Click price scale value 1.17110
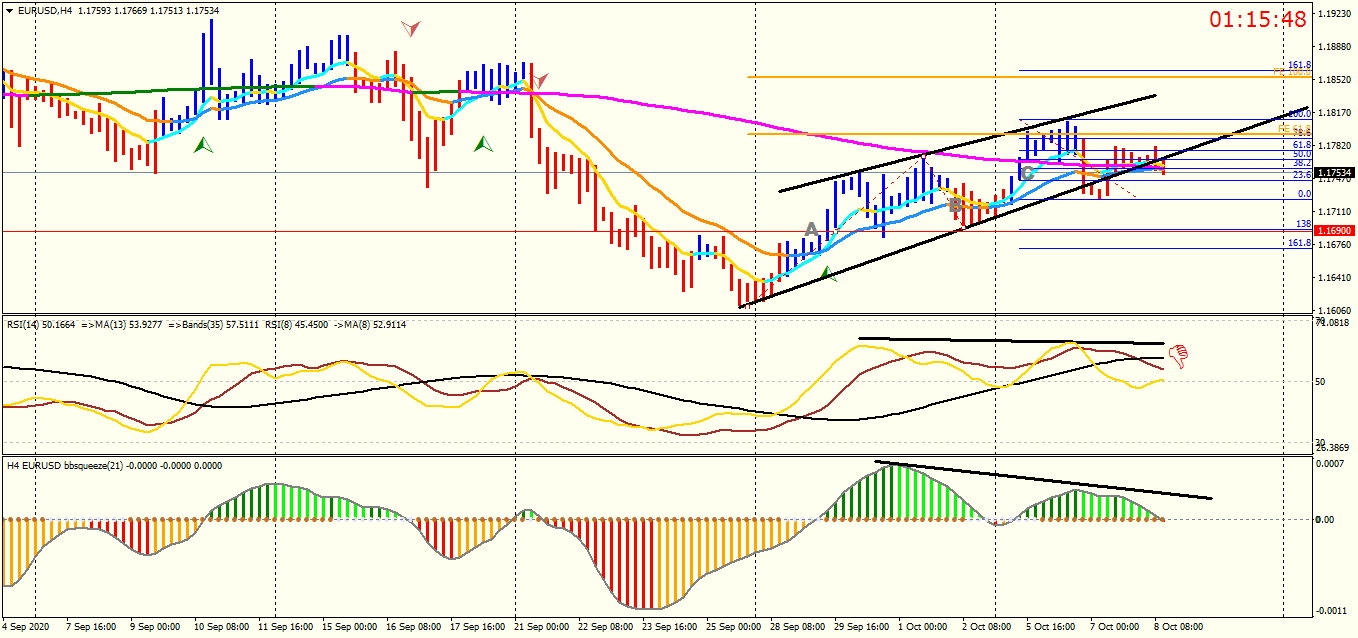The width and height of the screenshot is (1358, 638). (1336, 212)
